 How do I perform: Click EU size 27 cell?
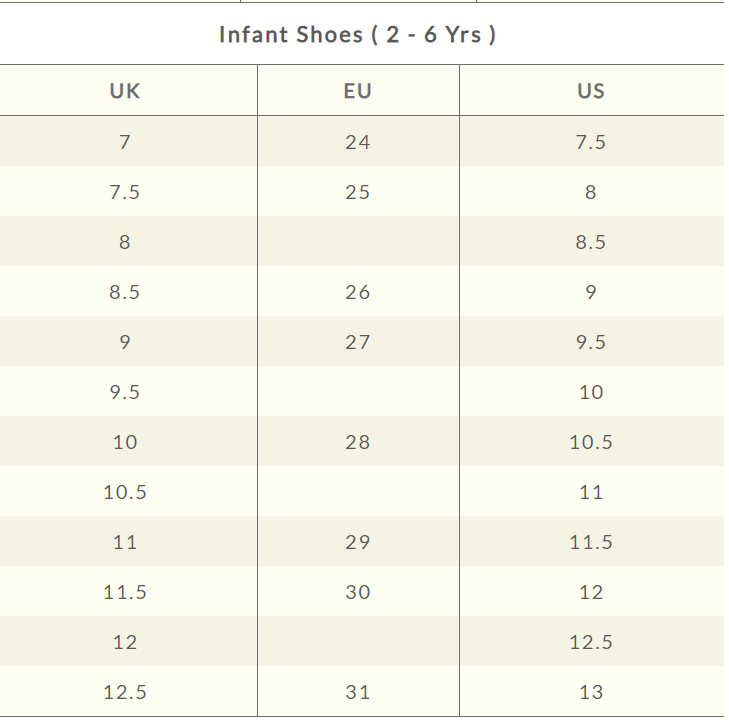[x=357, y=342]
